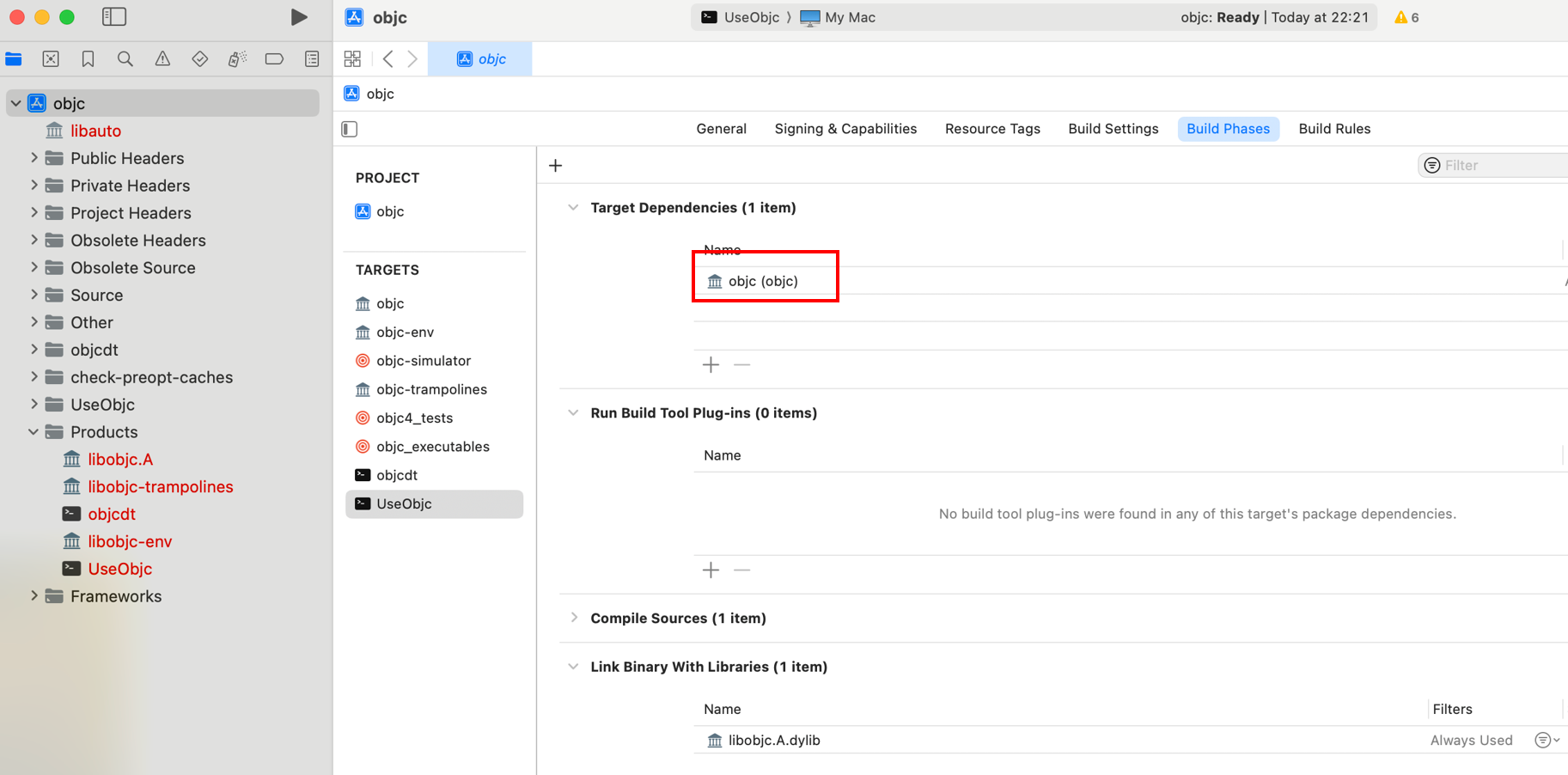Open the Bookmark navigator
This screenshot has height=775, width=1568.
click(x=88, y=59)
